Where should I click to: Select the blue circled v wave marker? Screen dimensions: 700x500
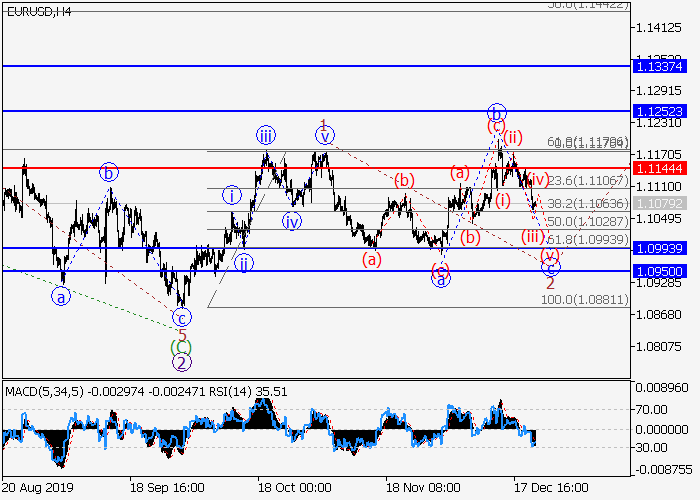pyautogui.click(x=325, y=136)
